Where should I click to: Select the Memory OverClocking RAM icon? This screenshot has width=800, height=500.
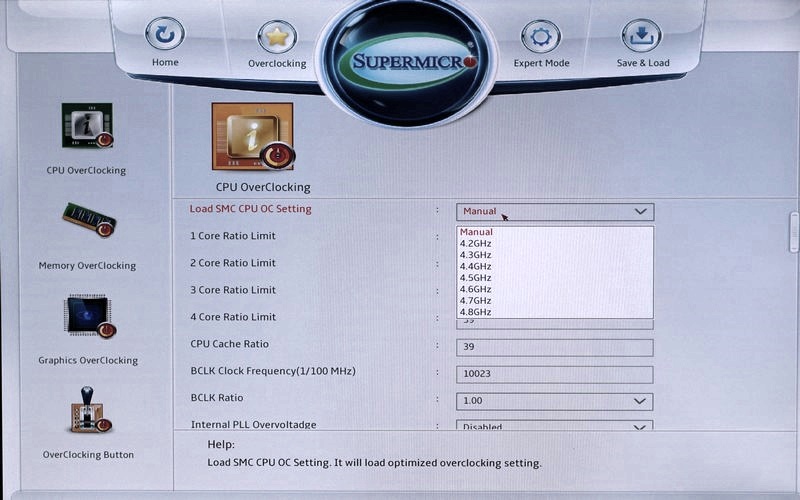coord(90,220)
